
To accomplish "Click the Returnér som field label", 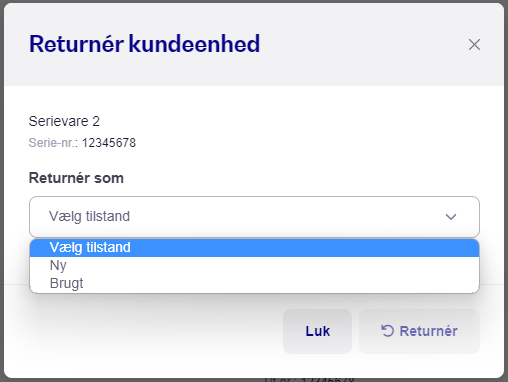I will point(76,178).
